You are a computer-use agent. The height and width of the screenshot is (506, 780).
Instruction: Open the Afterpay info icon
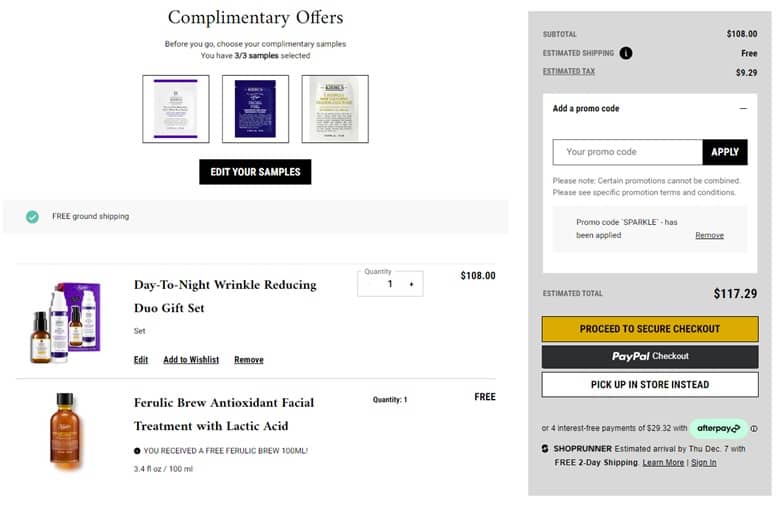pyautogui.click(x=753, y=429)
